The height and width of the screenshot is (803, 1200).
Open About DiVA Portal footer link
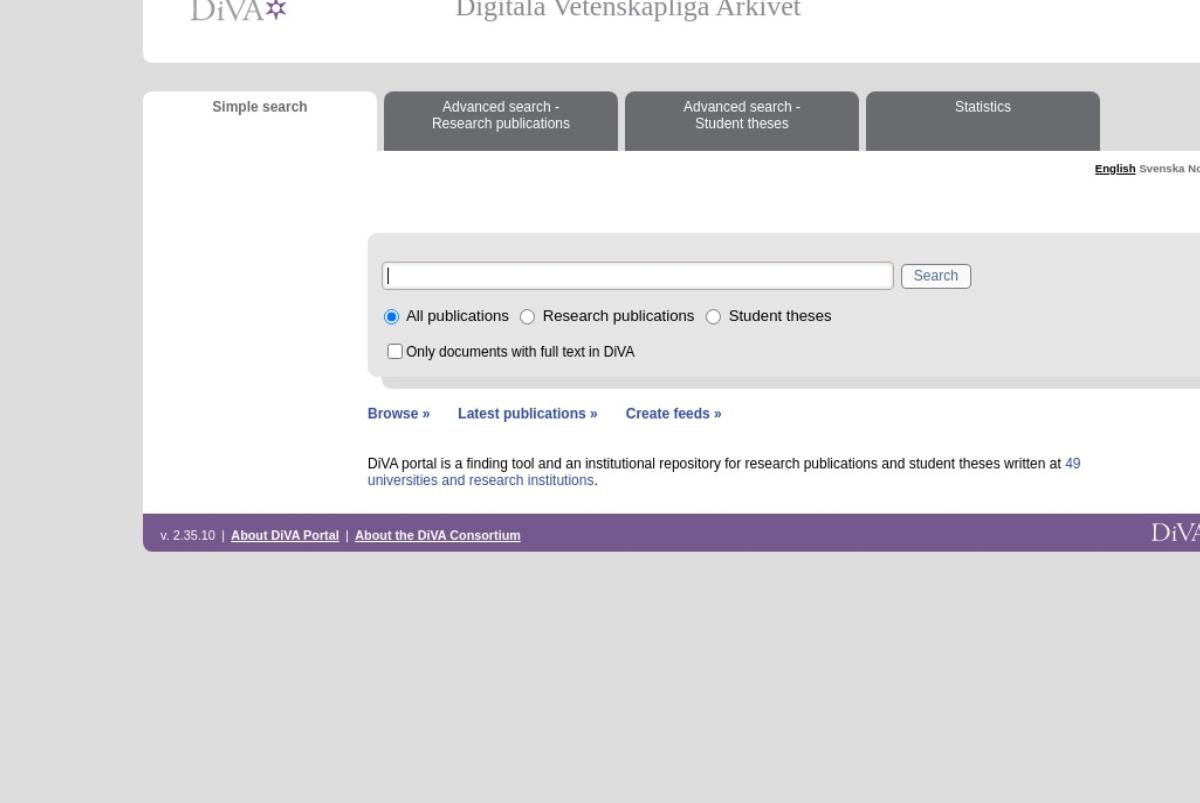(285, 536)
